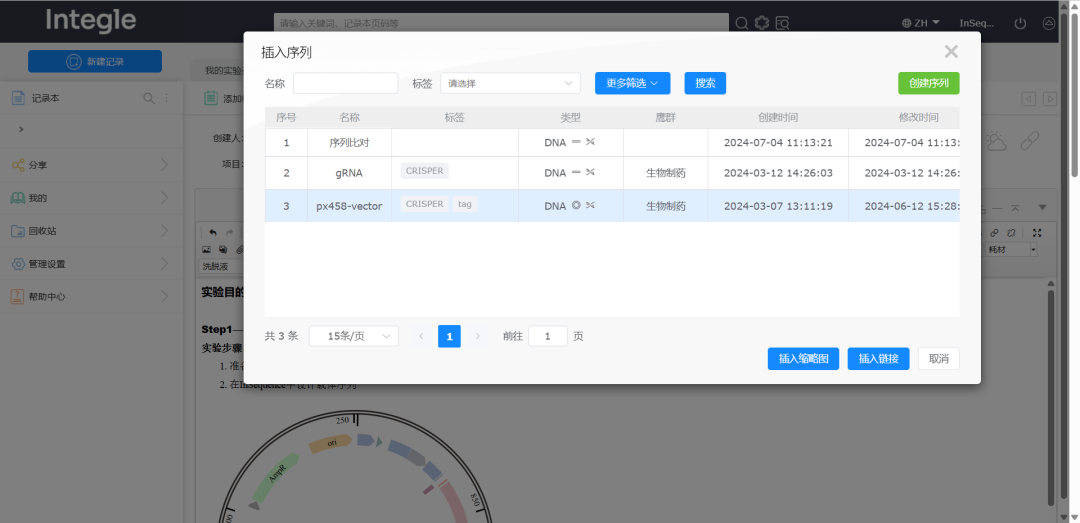Click the circular plasmid icon in px458-vector row
Screen dimensions: 1080x523
[577, 205]
